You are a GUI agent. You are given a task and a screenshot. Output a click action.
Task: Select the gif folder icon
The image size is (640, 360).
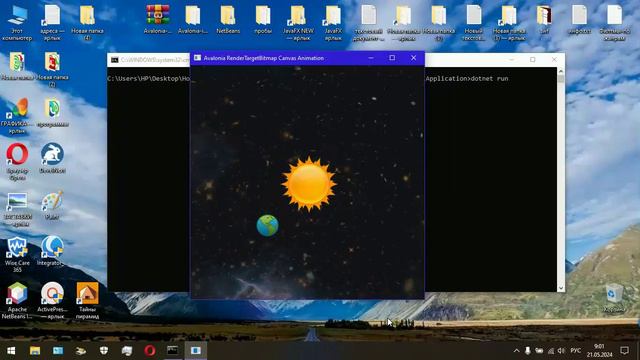tap(544, 20)
